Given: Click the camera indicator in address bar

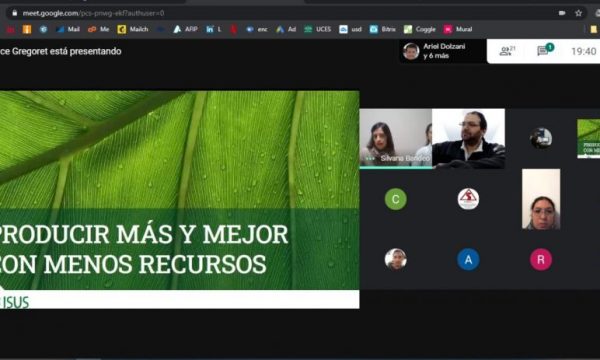Looking at the screenshot, I should (x=562, y=13).
